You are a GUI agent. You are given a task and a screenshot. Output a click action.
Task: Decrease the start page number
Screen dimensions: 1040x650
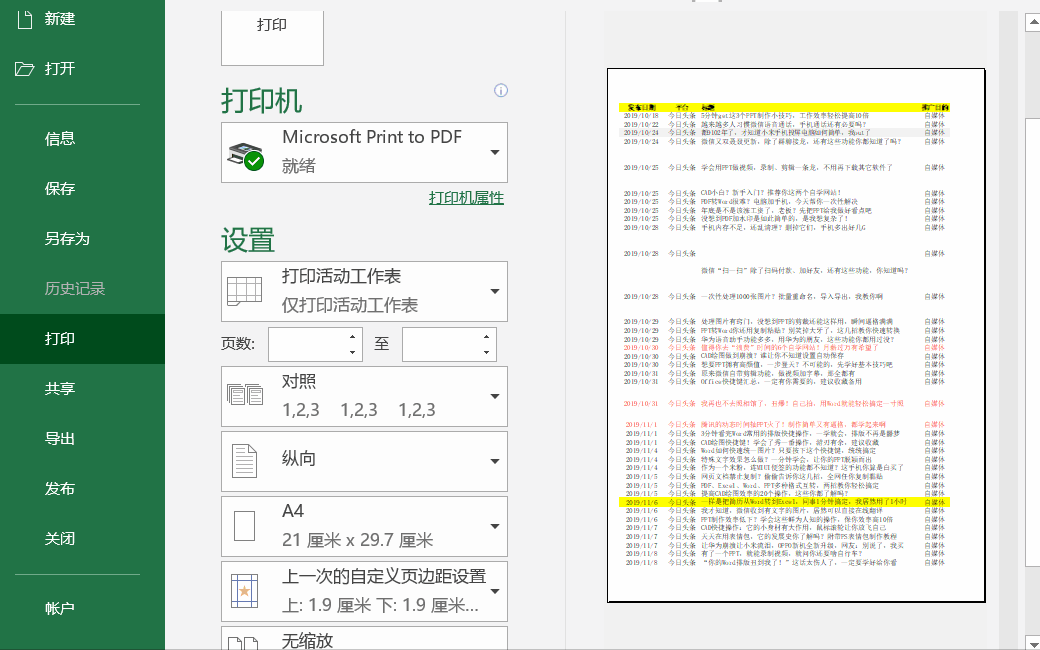tap(353, 352)
